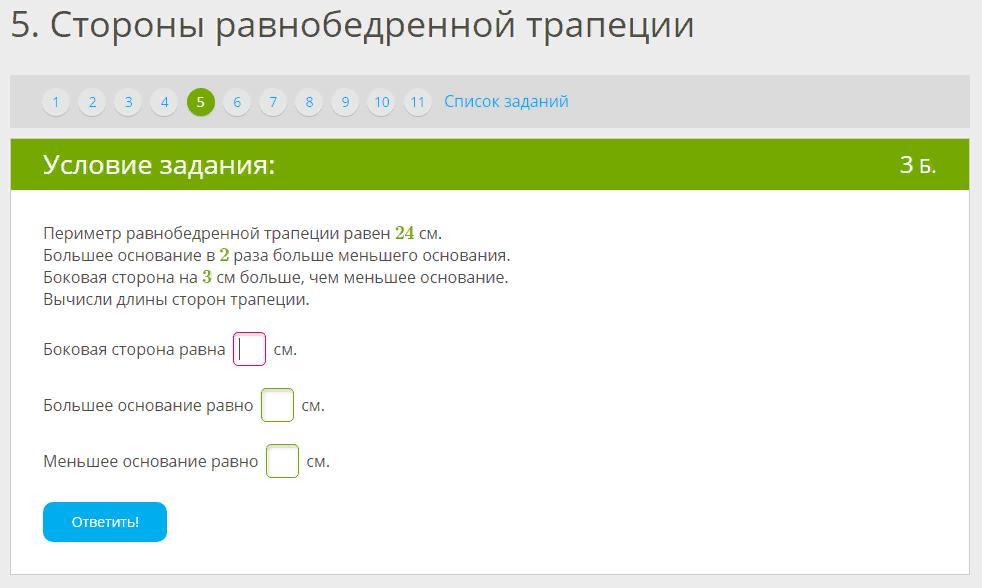Go to task number 9
982x588 pixels.
[345, 102]
